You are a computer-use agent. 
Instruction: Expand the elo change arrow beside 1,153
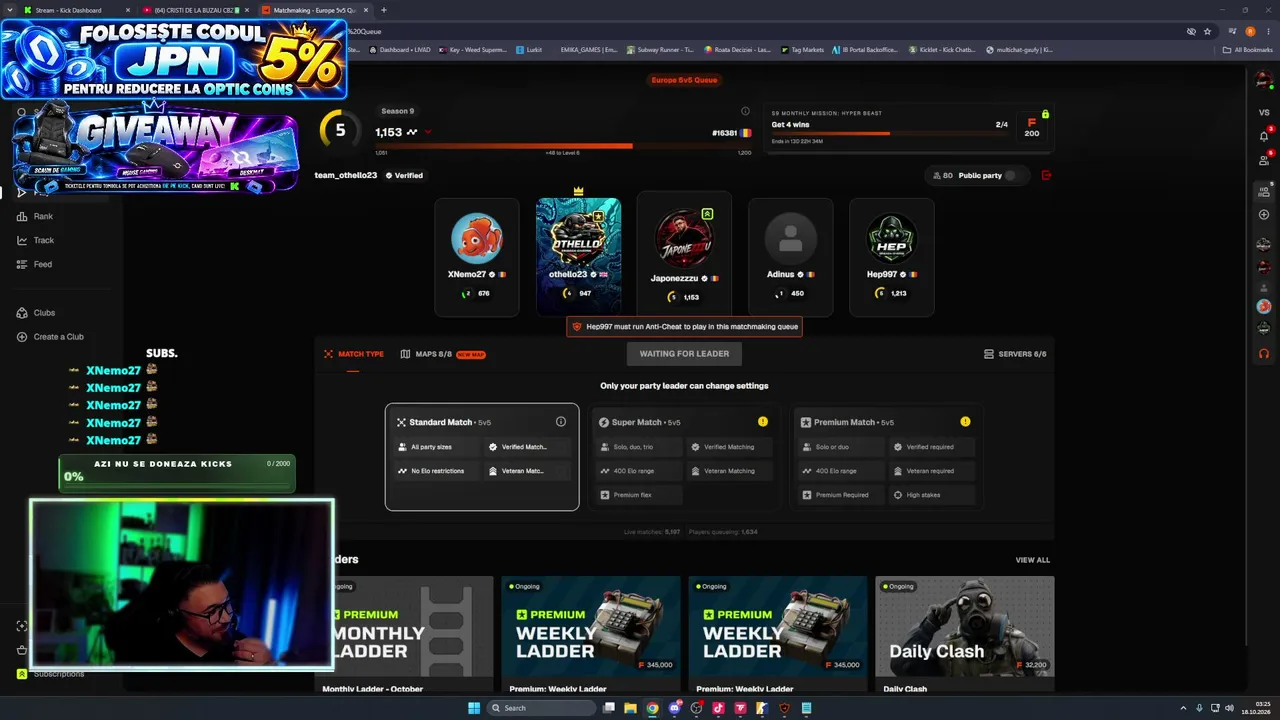click(x=428, y=132)
